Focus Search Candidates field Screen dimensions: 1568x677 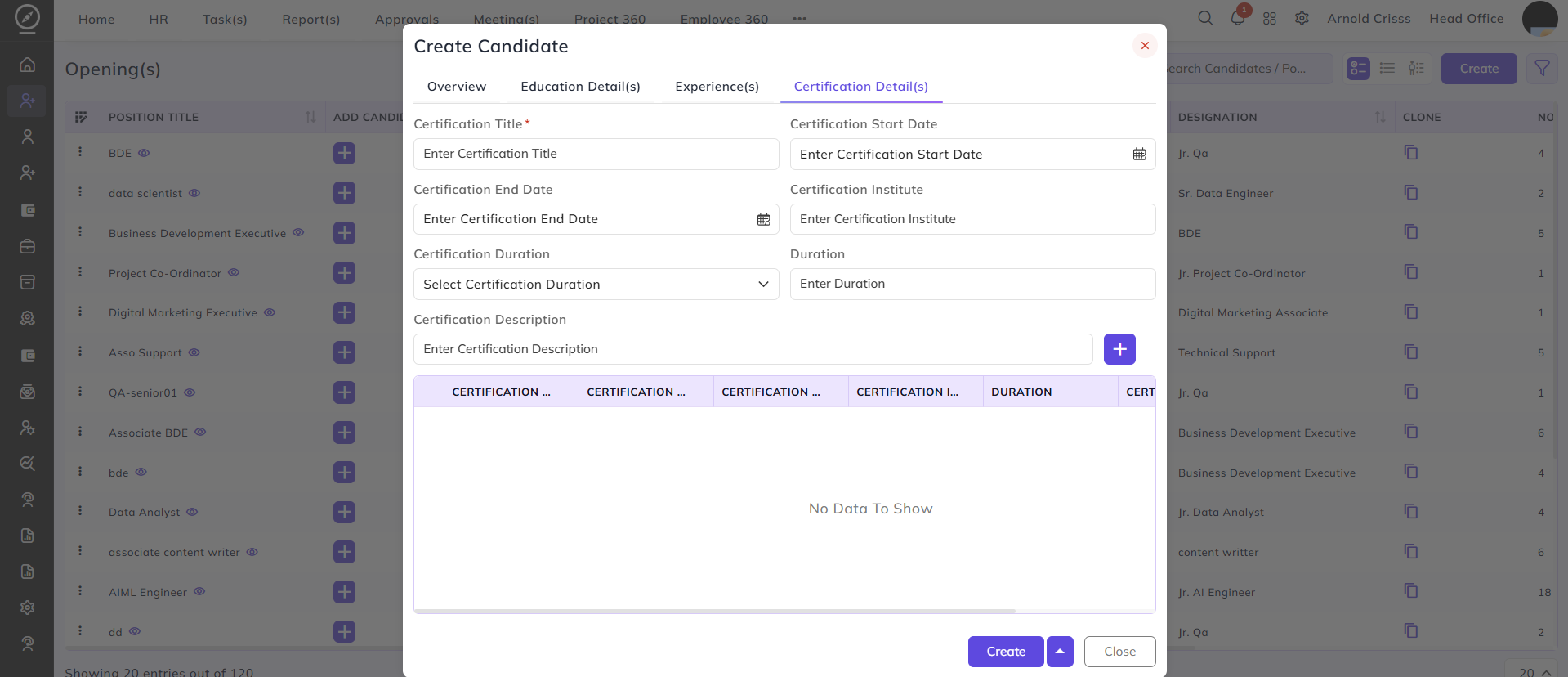[1249, 69]
